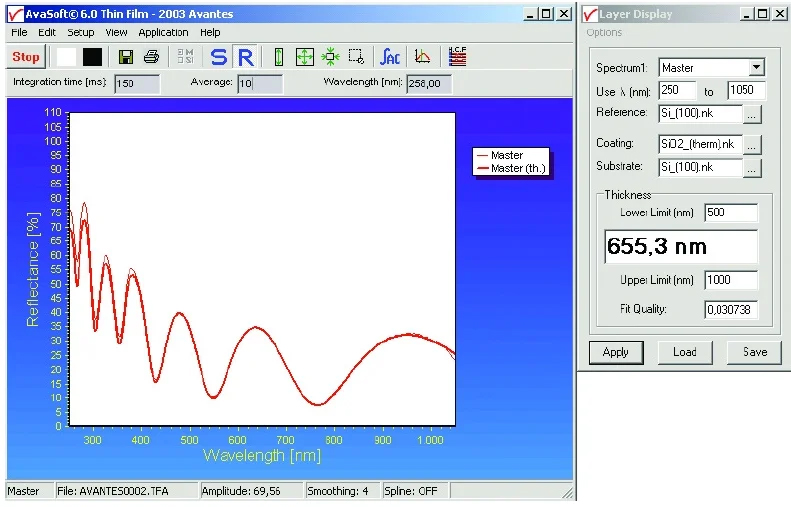
Task: Minimize the AvaSoft main window
Action: [529, 14]
